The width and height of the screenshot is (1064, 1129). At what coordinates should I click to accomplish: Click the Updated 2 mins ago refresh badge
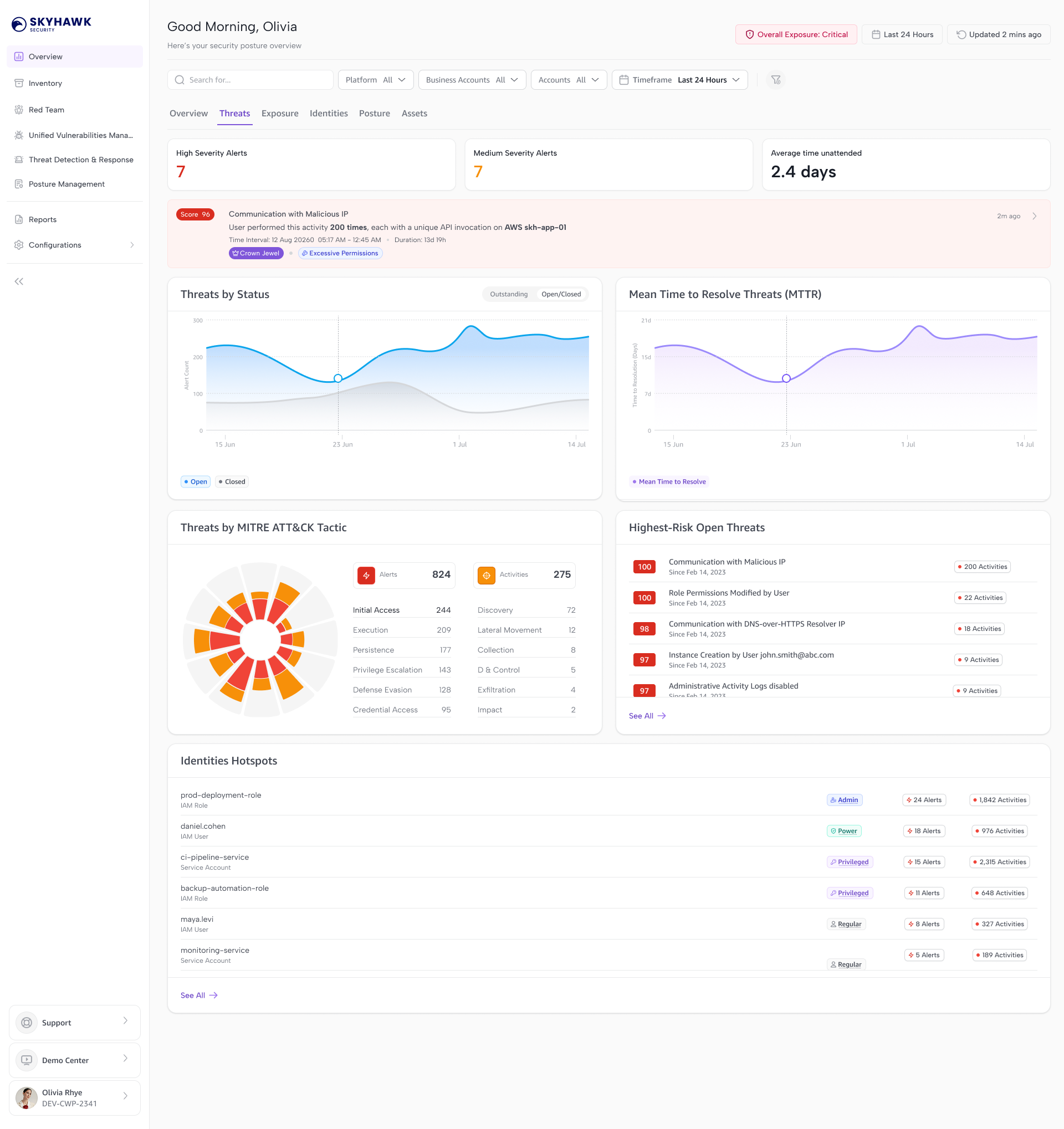coord(998,35)
